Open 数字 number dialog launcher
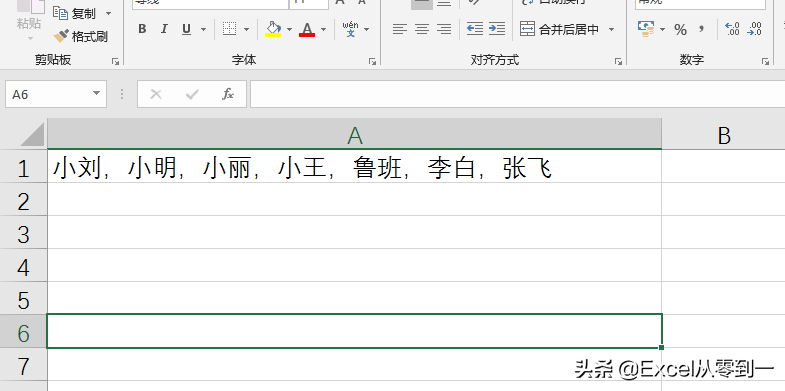This screenshot has height=391, width=785. click(765, 61)
